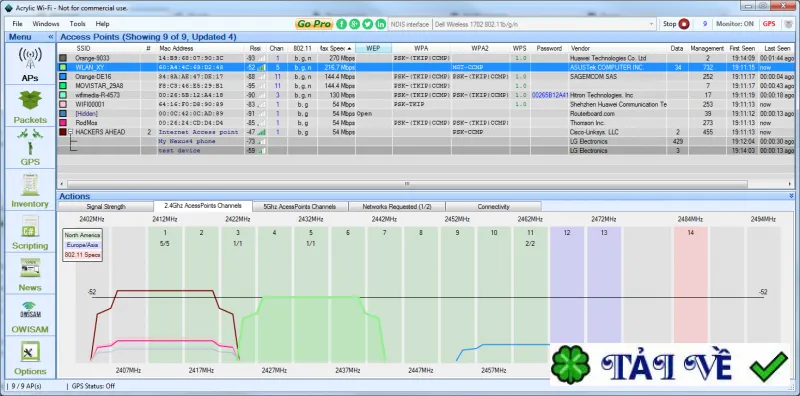Click the GPS Status: Off status text

(x=93, y=386)
